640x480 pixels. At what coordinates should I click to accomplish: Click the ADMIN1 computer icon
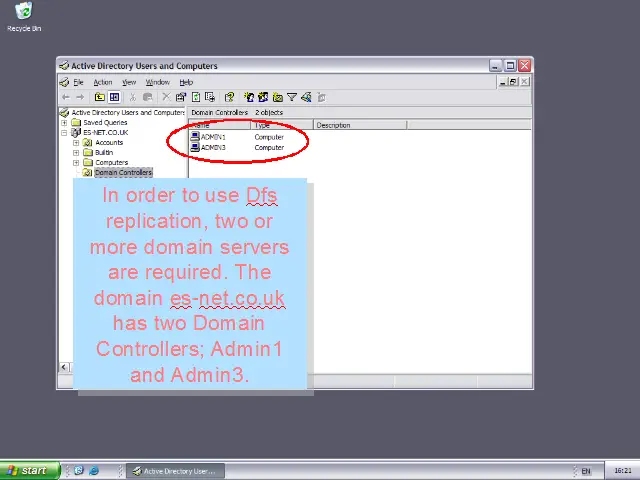click(x=195, y=137)
